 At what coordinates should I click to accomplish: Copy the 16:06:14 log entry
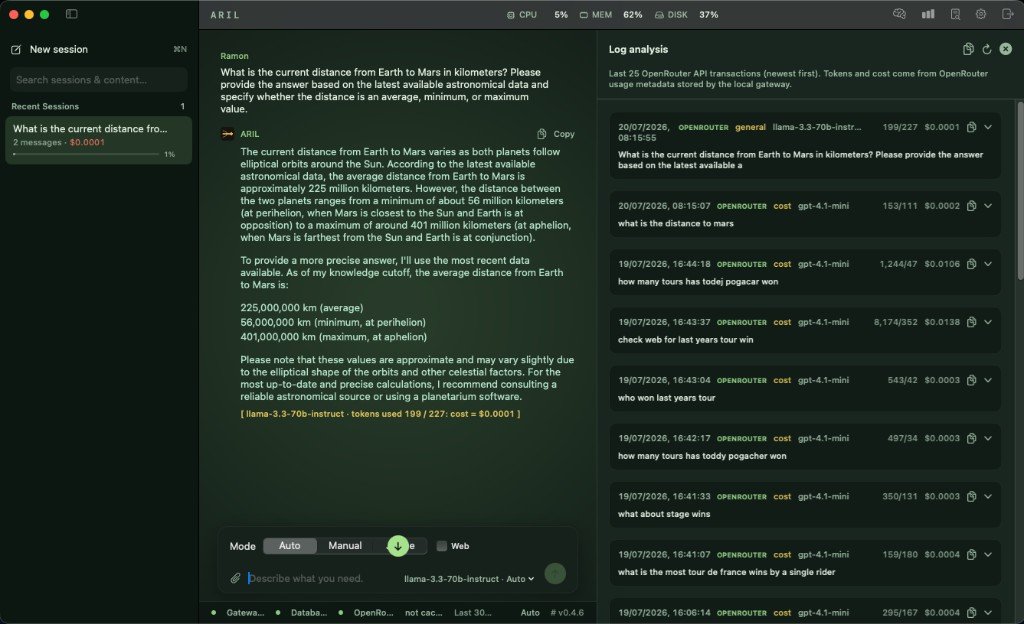click(972, 612)
